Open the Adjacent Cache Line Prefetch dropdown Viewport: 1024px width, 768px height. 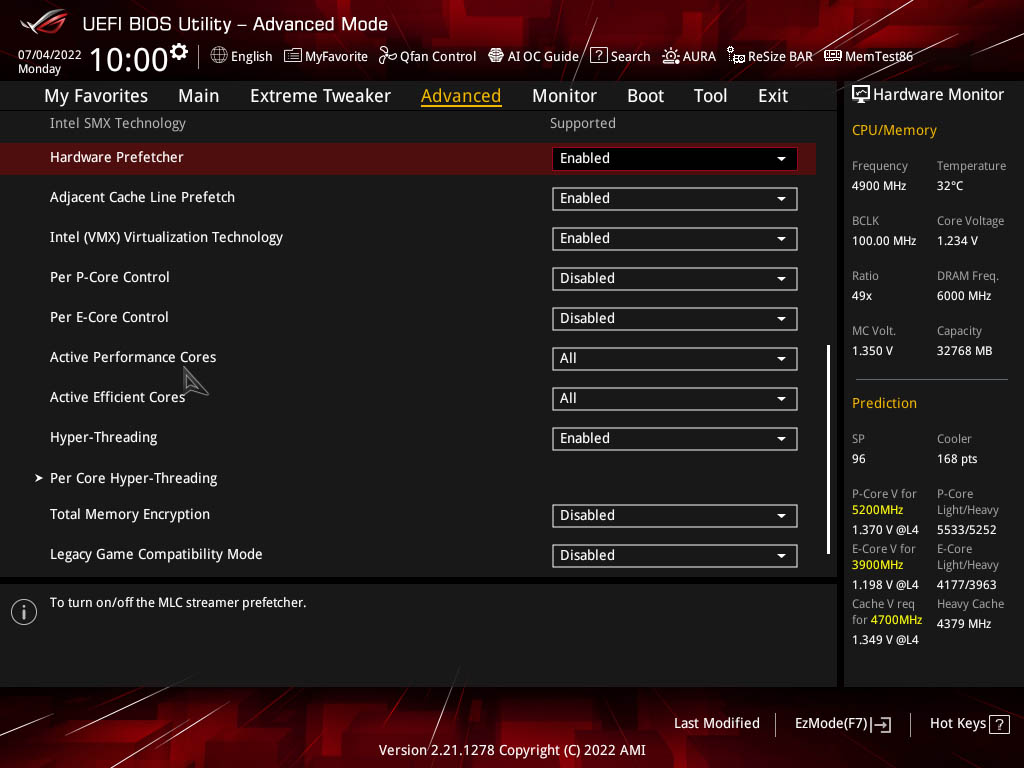click(x=674, y=199)
